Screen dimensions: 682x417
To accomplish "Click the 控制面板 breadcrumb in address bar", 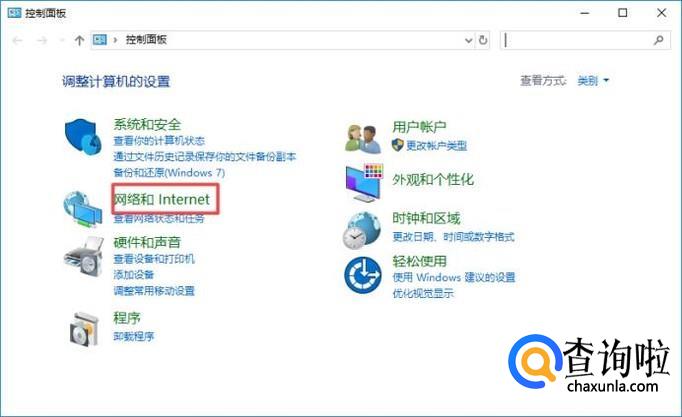I will [x=146, y=40].
